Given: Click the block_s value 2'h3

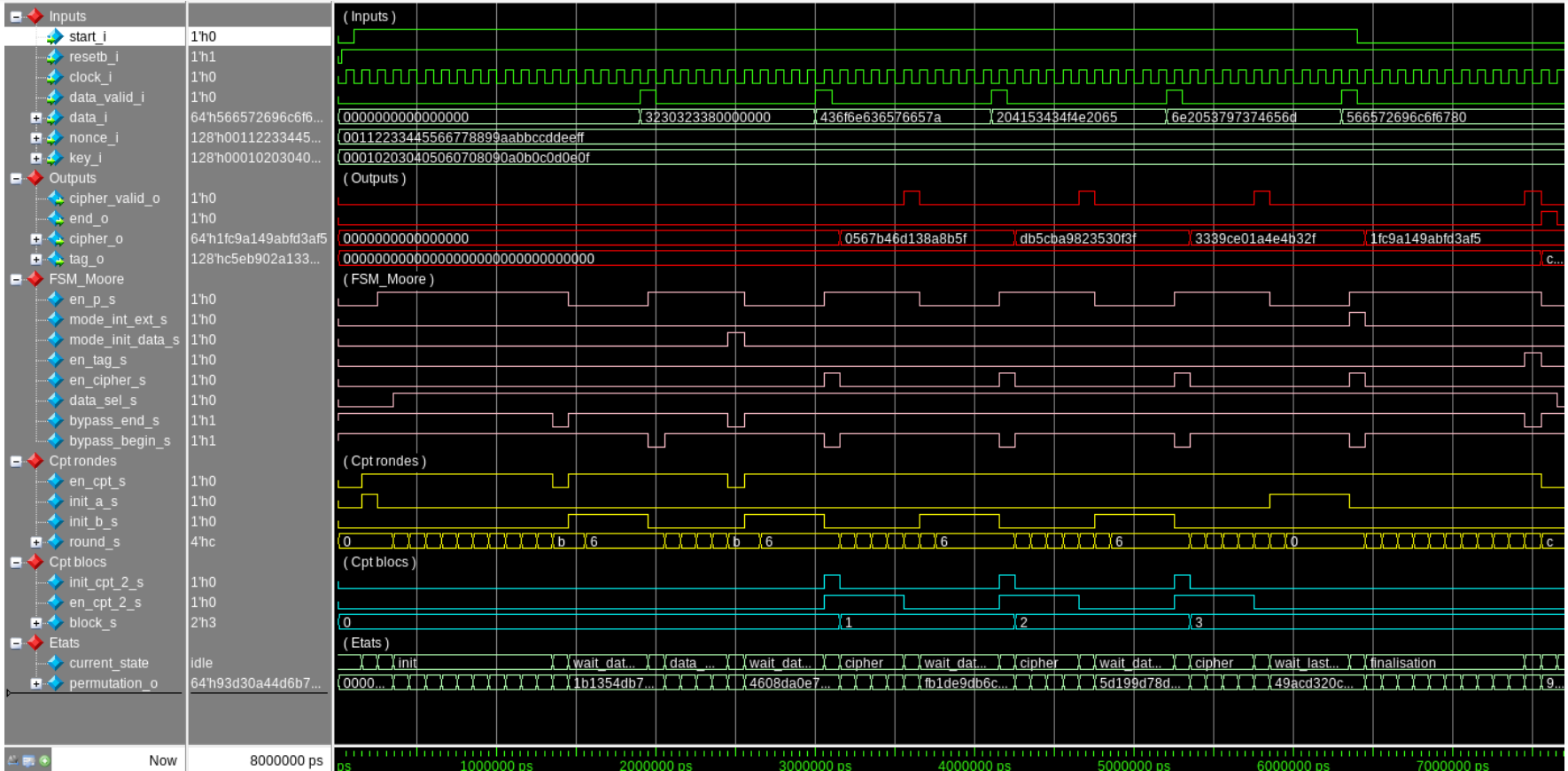Looking at the screenshot, I should coord(203,623).
